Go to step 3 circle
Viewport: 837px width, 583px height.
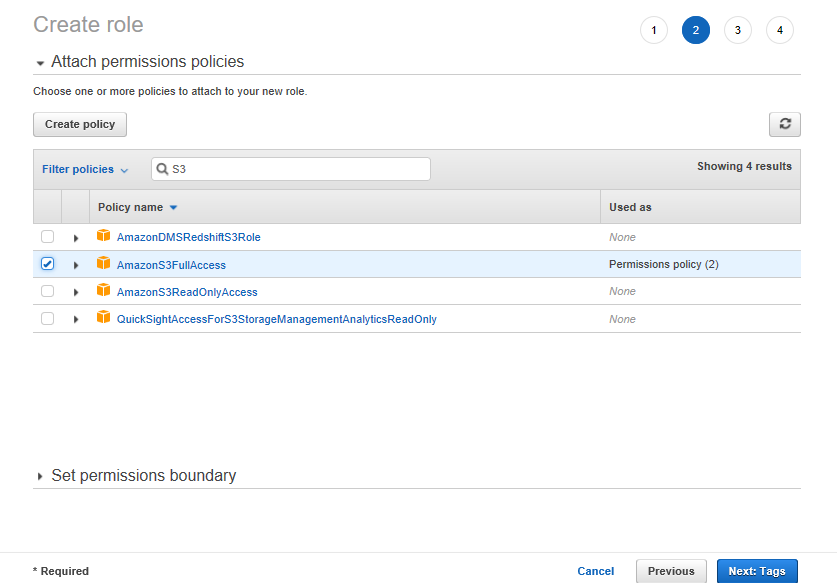[x=738, y=30]
